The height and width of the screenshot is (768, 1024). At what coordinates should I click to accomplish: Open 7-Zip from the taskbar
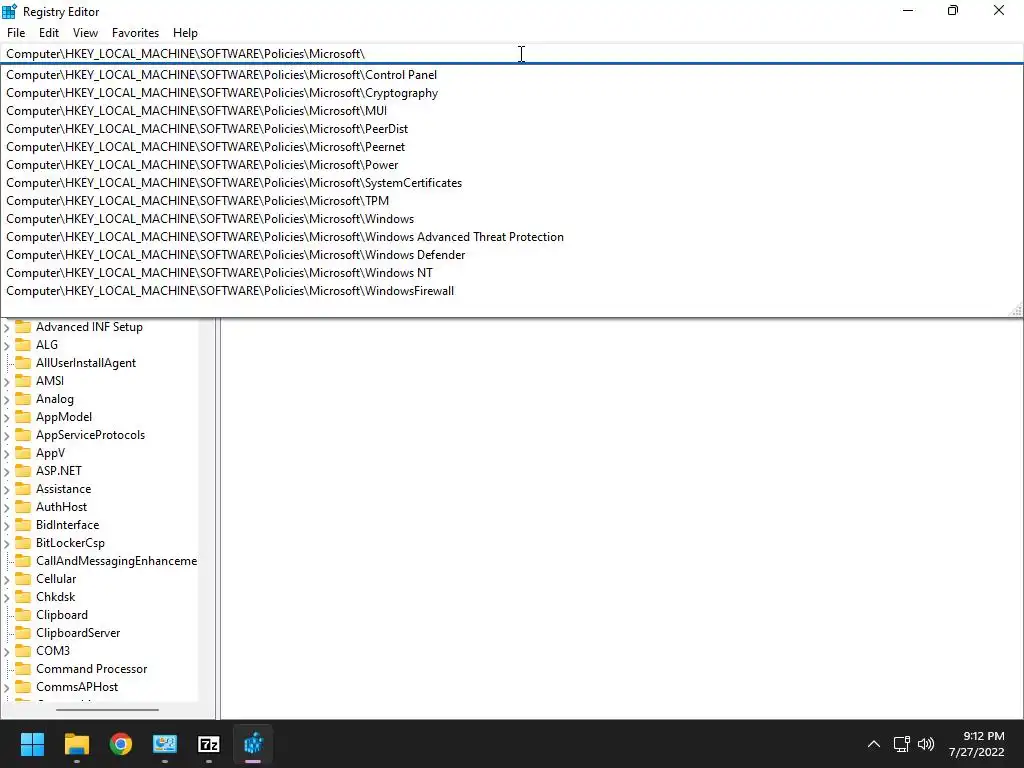coord(209,744)
